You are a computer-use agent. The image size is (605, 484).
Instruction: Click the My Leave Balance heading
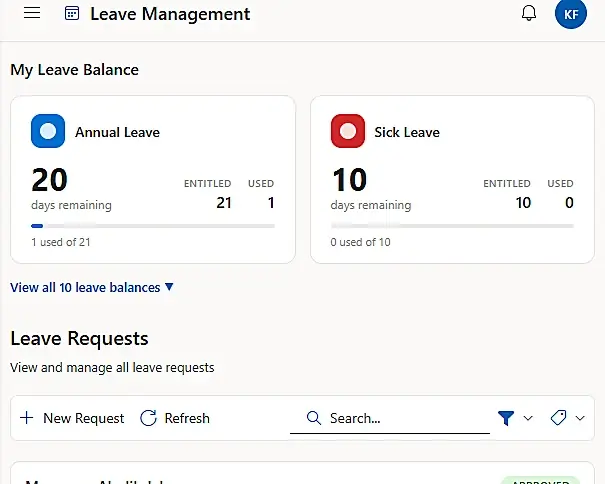[x=74, y=70]
